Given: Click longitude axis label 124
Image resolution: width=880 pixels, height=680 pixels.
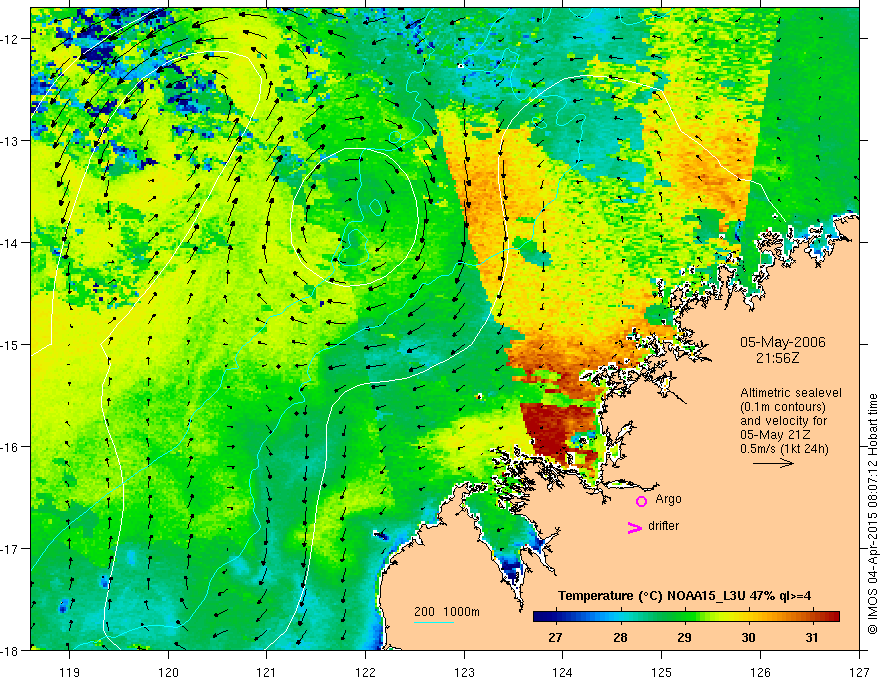Looking at the screenshot, I should 562,672.
